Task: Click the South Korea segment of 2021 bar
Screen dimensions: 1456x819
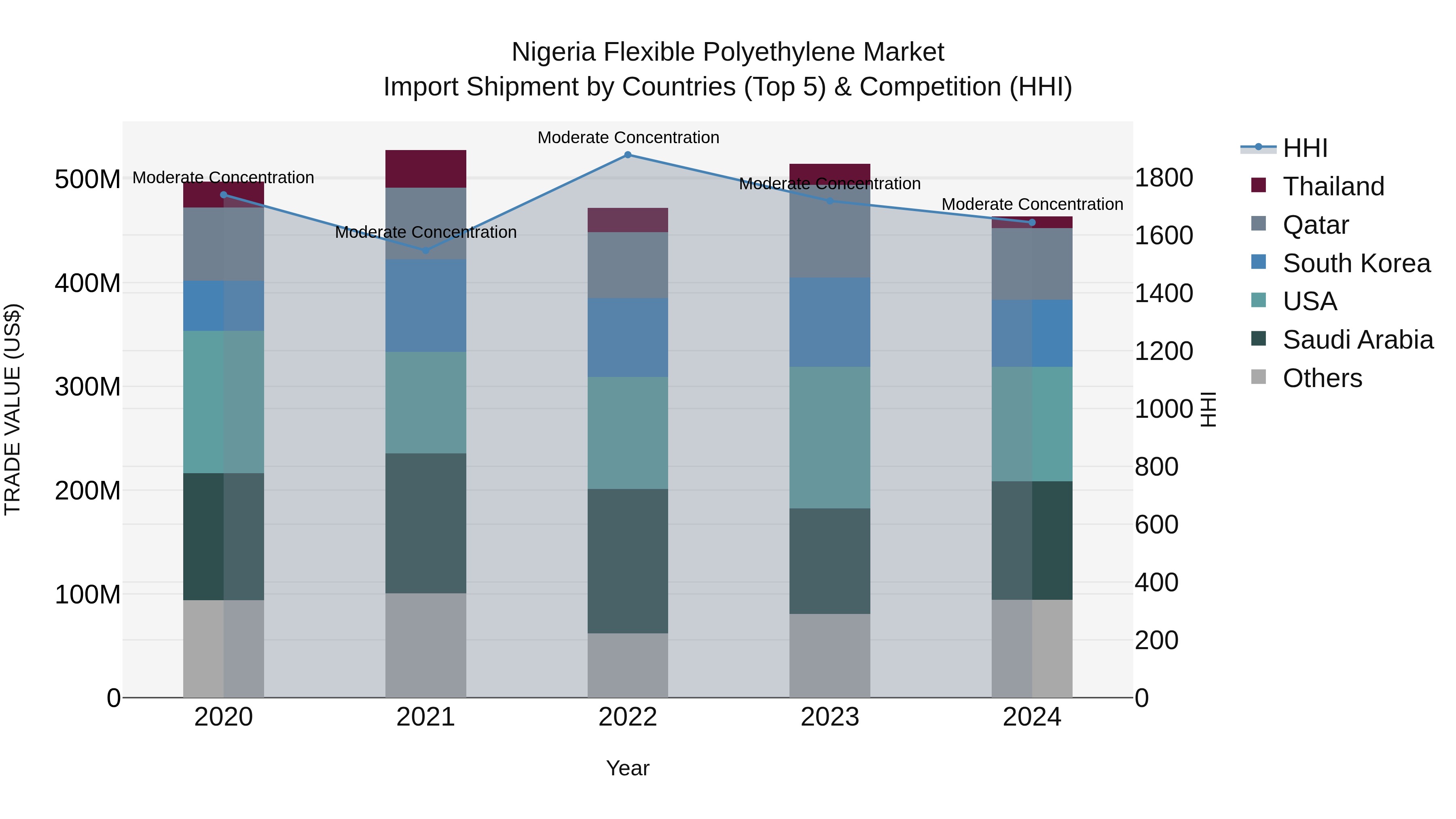Action: click(x=425, y=306)
